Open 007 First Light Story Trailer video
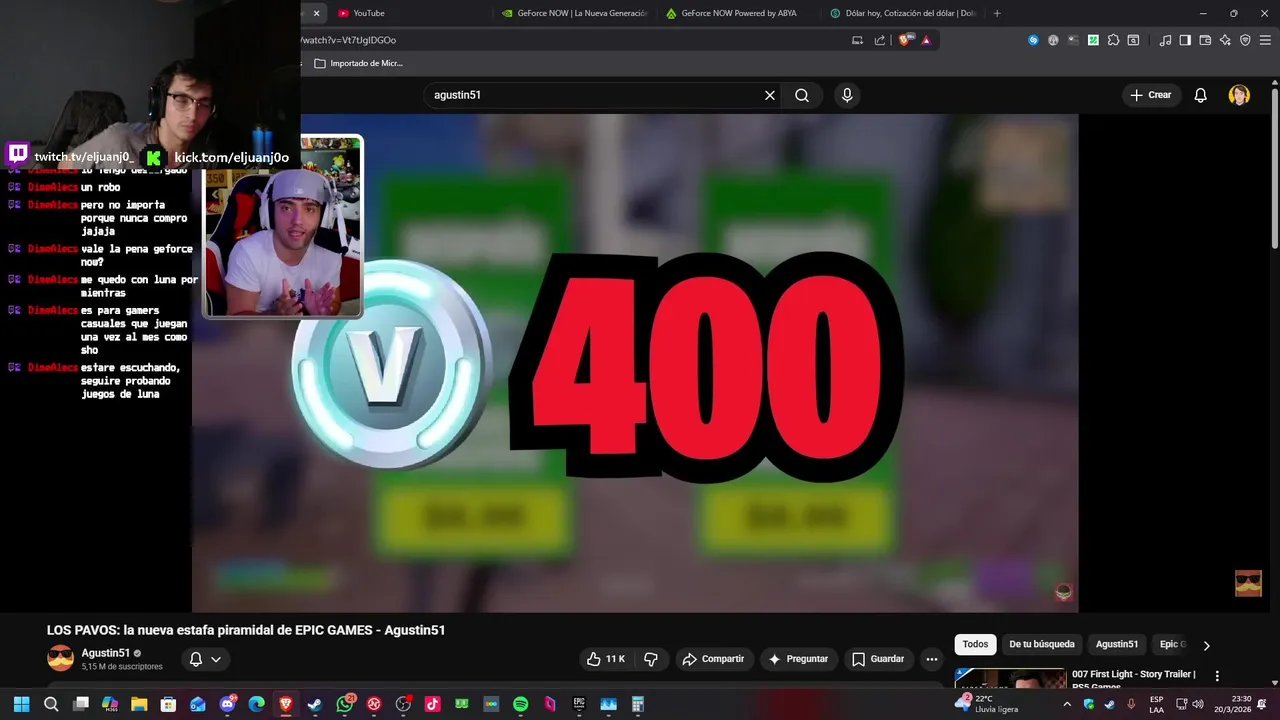The width and height of the screenshot is (1280, 720). pos(1134,680)
